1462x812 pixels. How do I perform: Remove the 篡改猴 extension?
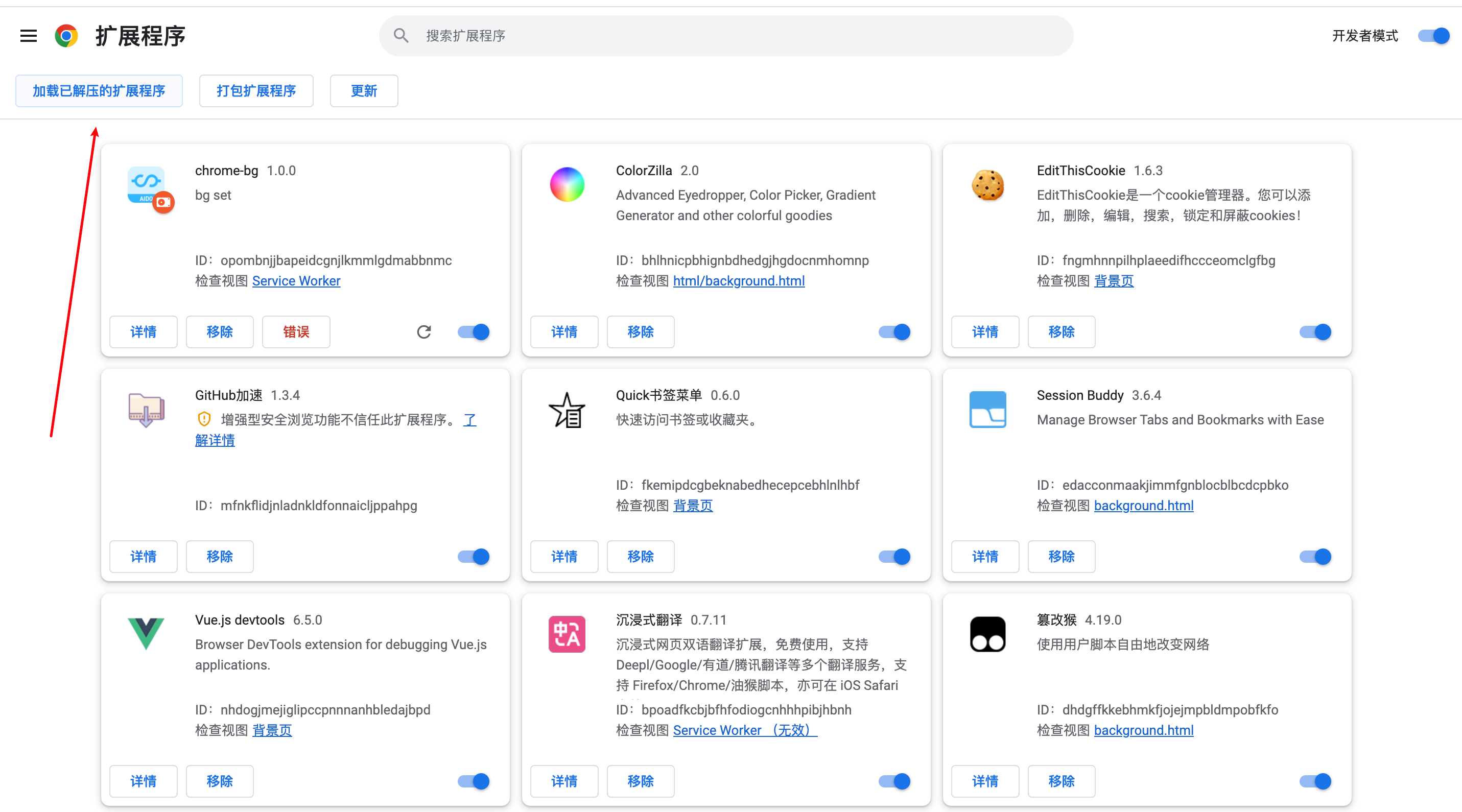click(1062, 781)
